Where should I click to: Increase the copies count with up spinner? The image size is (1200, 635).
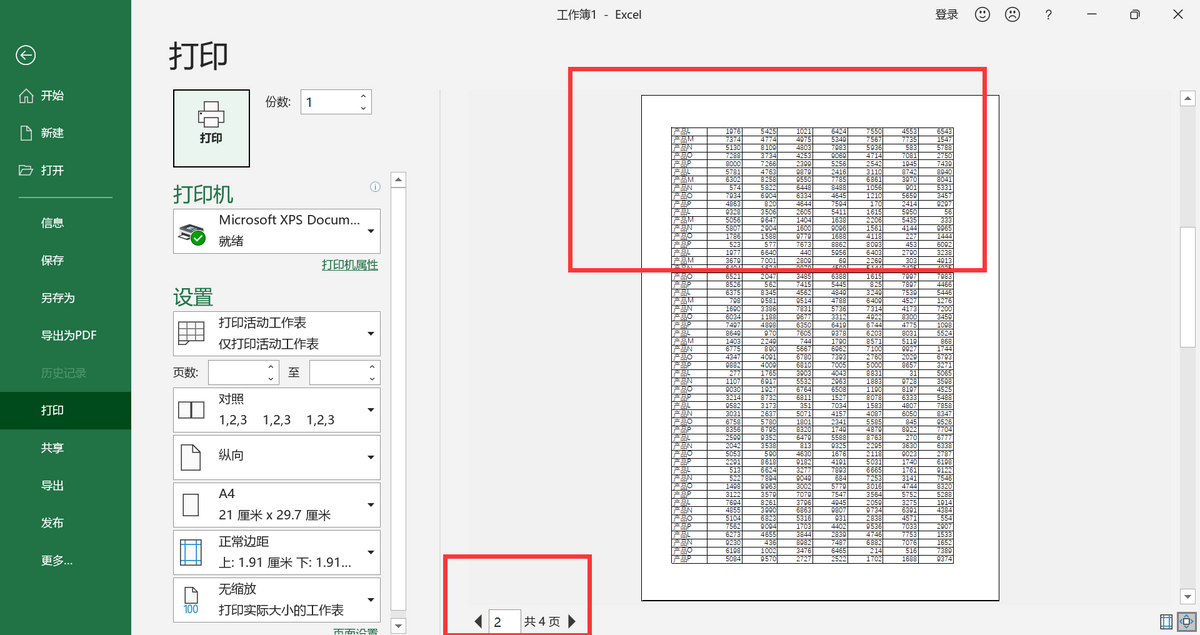tap(363, 96)
